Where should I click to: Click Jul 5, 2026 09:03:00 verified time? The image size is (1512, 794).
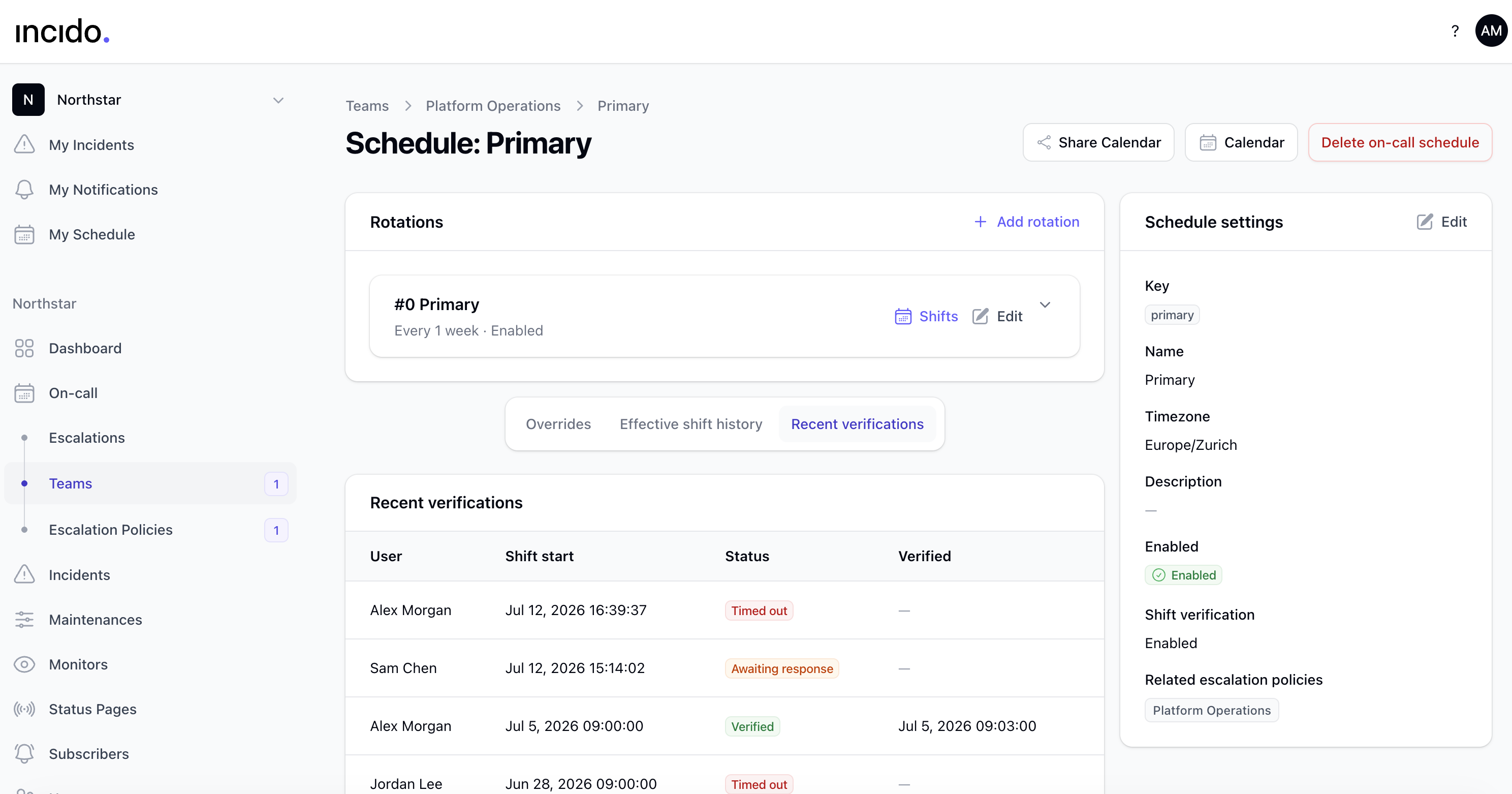coord(967,726)
